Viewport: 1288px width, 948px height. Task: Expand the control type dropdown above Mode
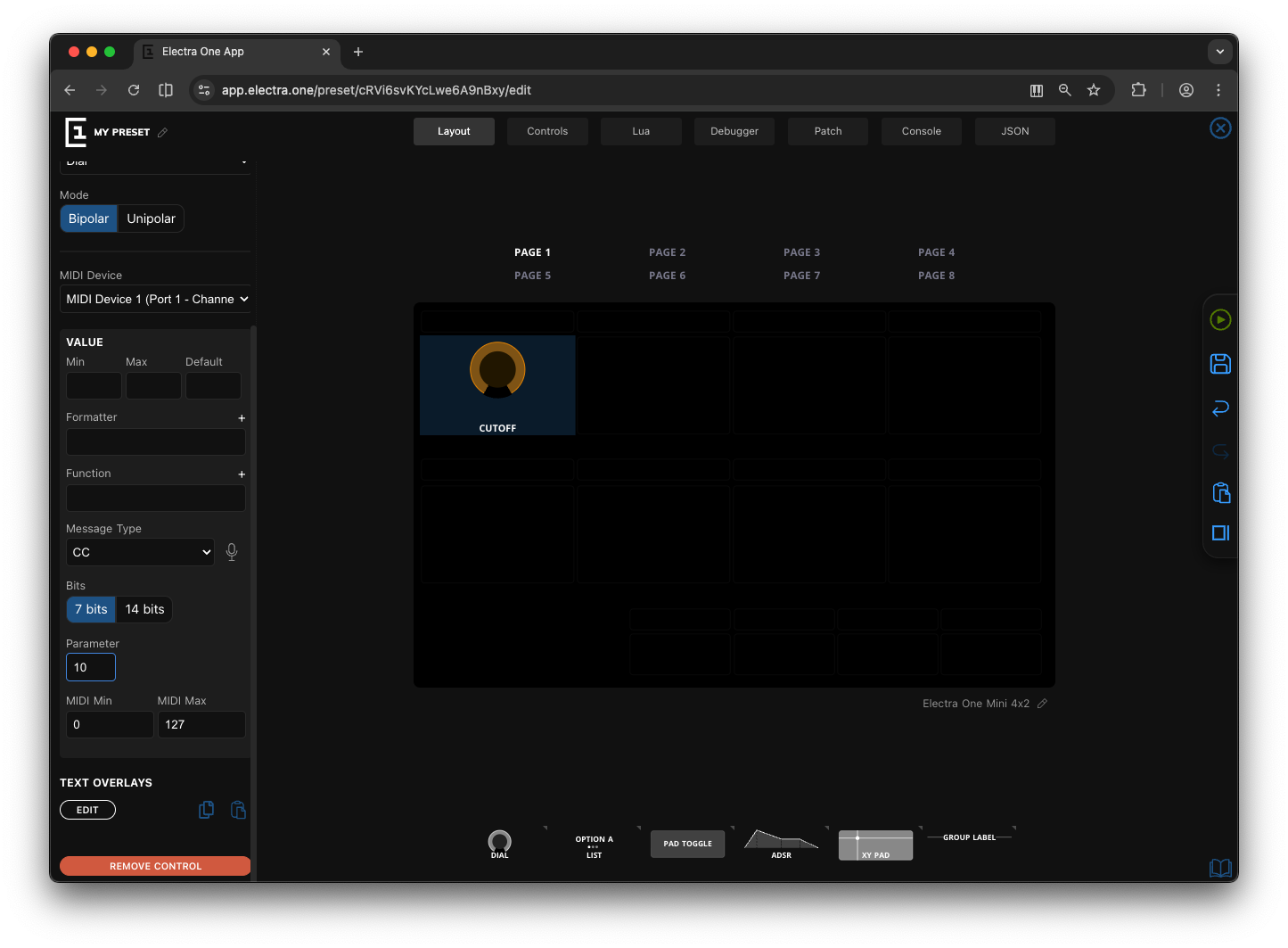click(x=155, y=162)
